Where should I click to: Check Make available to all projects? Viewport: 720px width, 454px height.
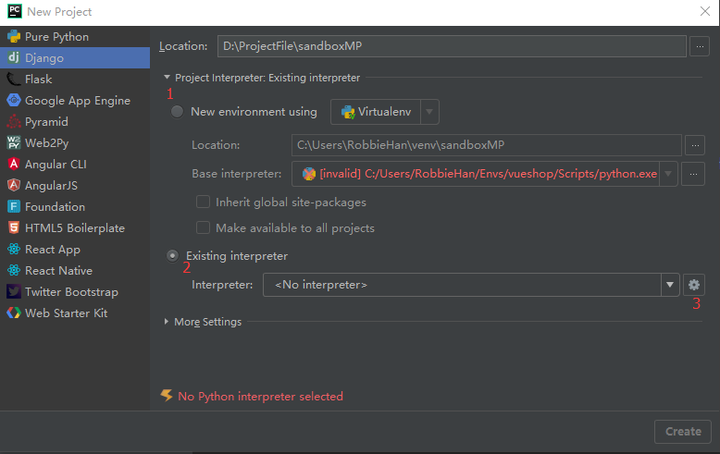click(203, 228)
